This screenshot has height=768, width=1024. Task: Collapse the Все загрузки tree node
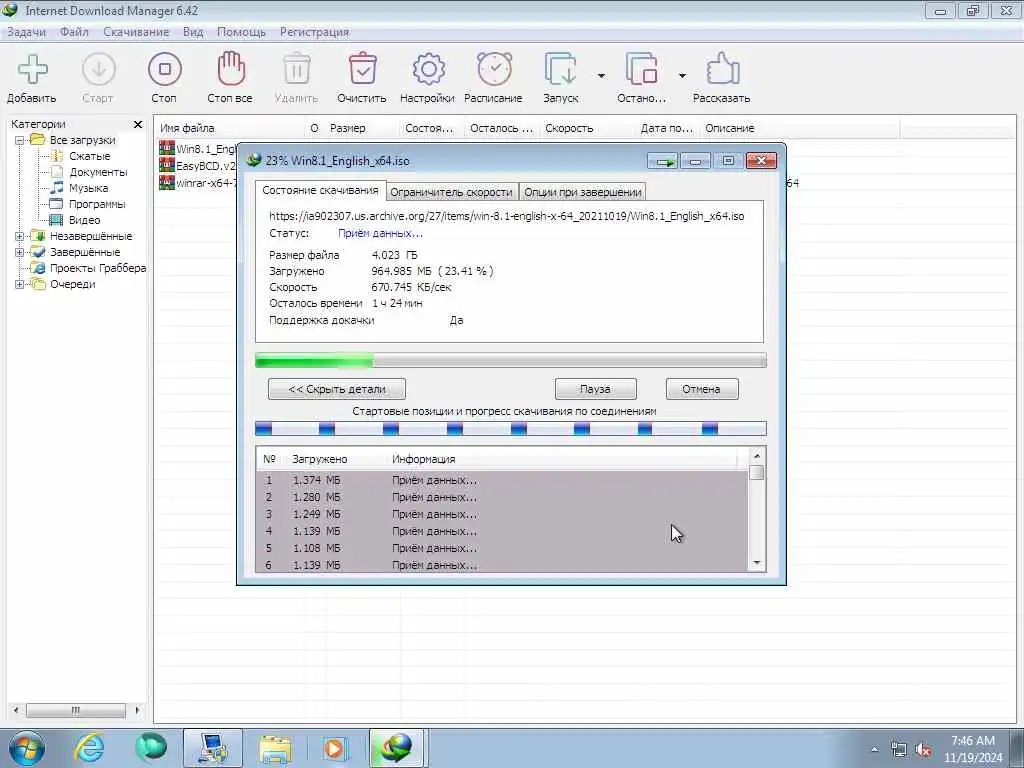click(x=20, y=140)
